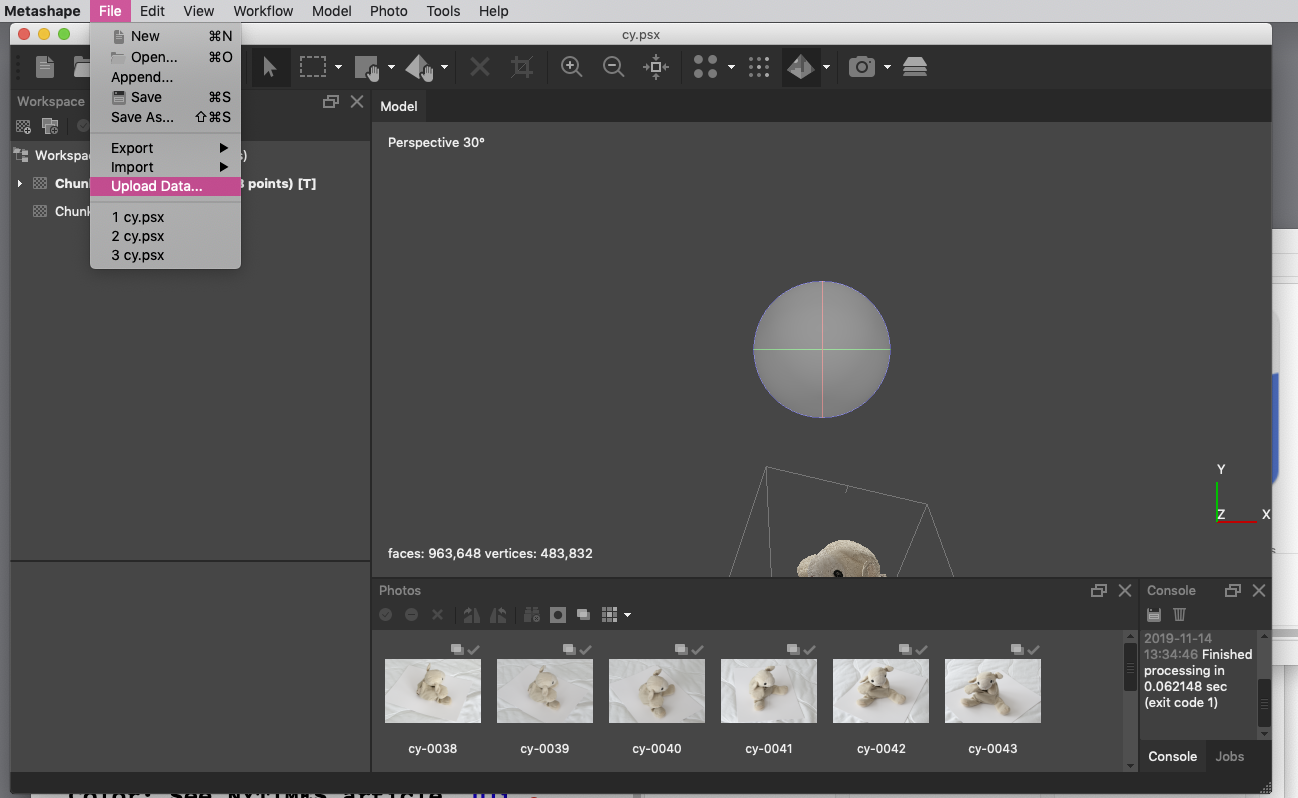Zoom in using magnifier plus icon
The image size is (1298, 798).
pos(571,67)
